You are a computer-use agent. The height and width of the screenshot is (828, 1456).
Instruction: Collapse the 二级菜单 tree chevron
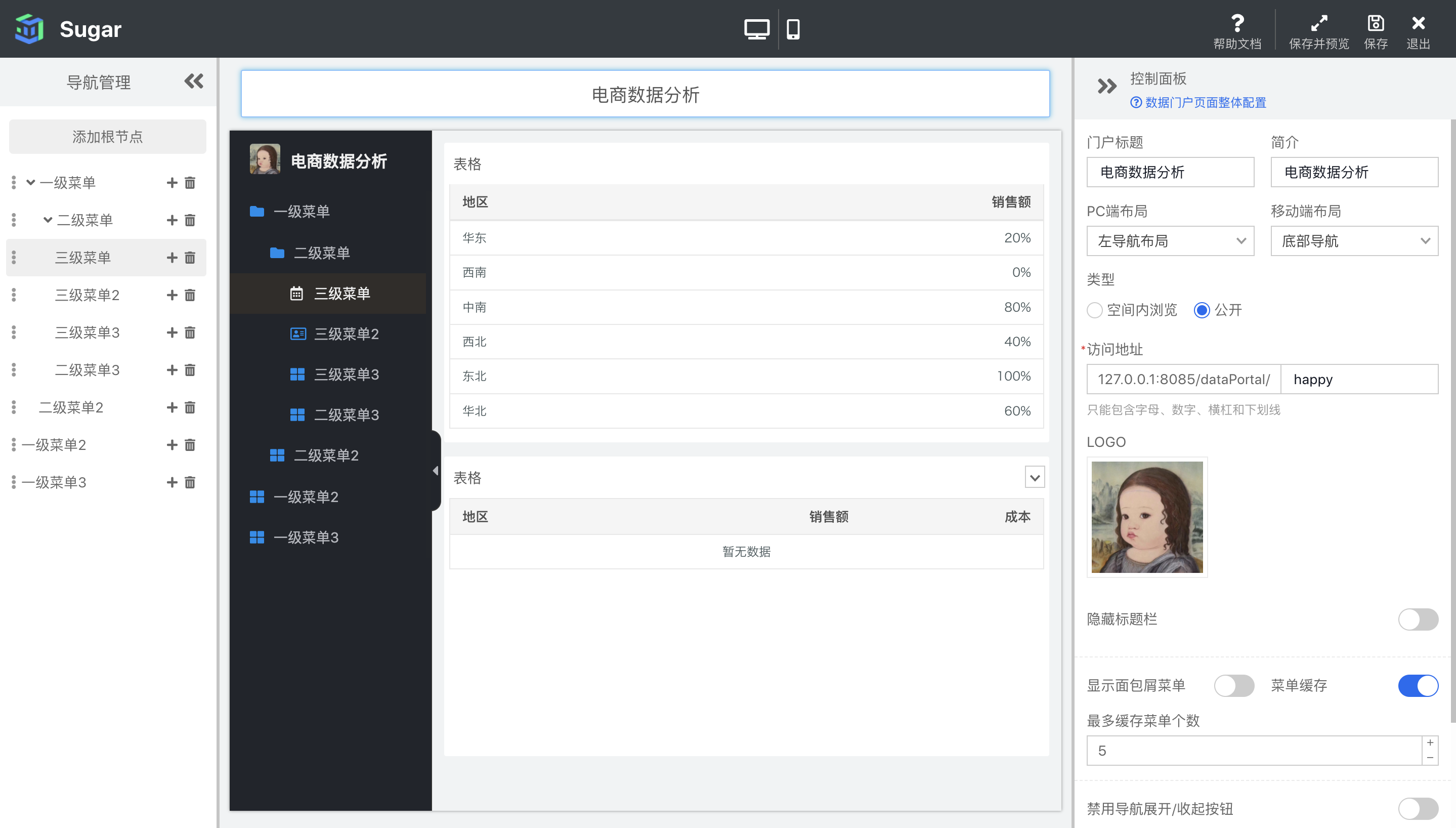pos(48,220)
